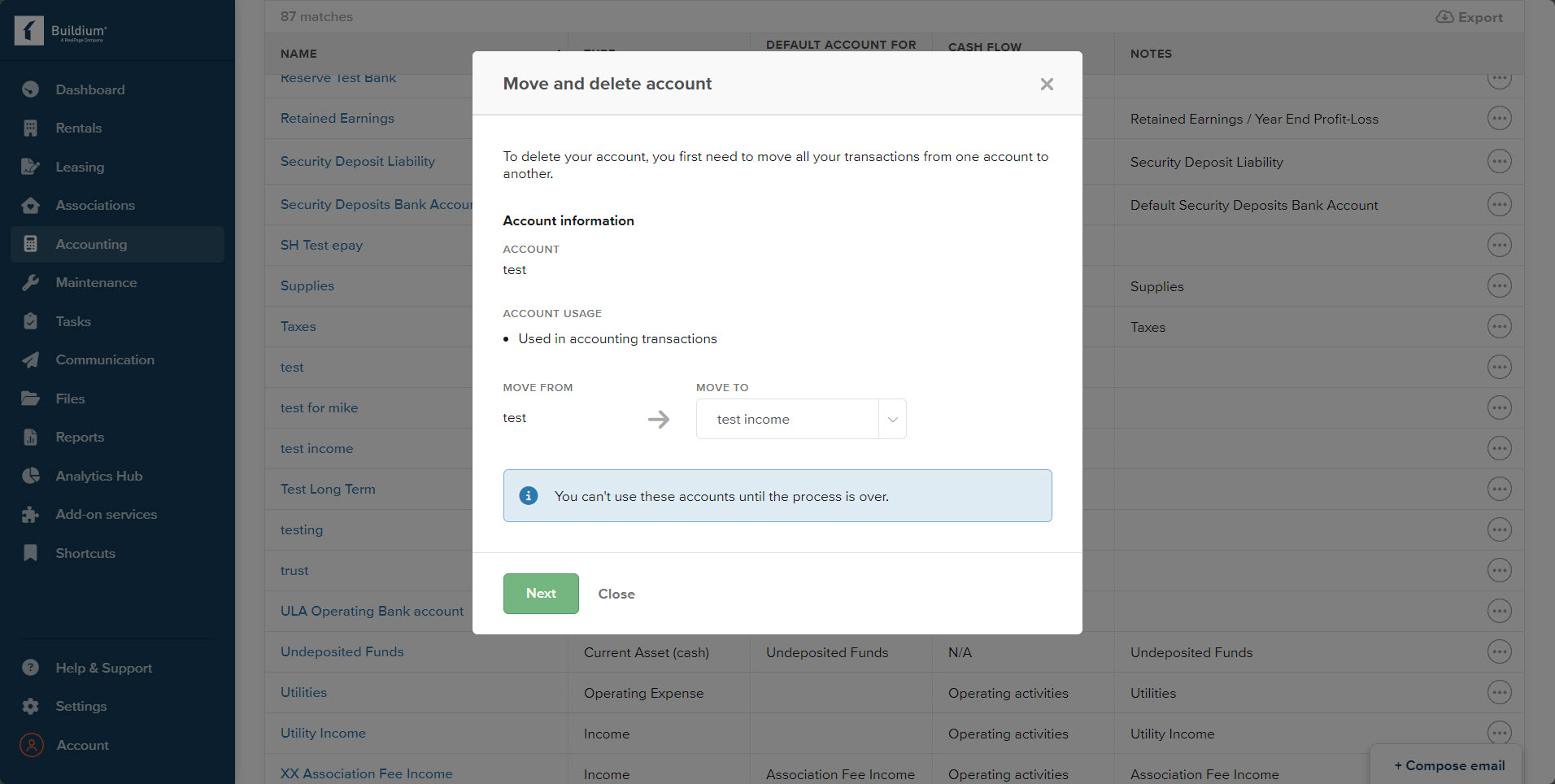Click the Close text button
Viewport: 1555px width, 784px height.
[616, 594]
